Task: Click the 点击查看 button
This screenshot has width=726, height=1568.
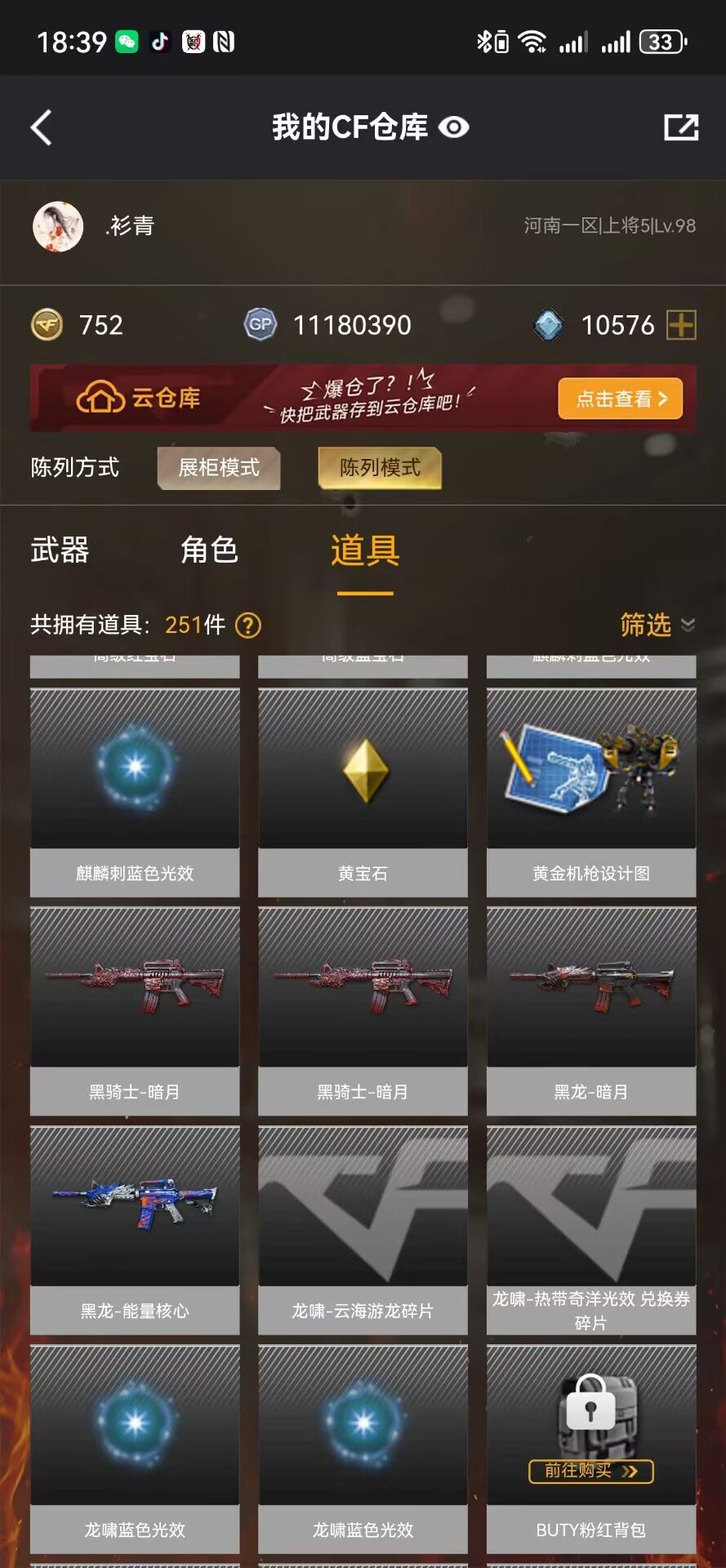Action: [x=621, y=399]
